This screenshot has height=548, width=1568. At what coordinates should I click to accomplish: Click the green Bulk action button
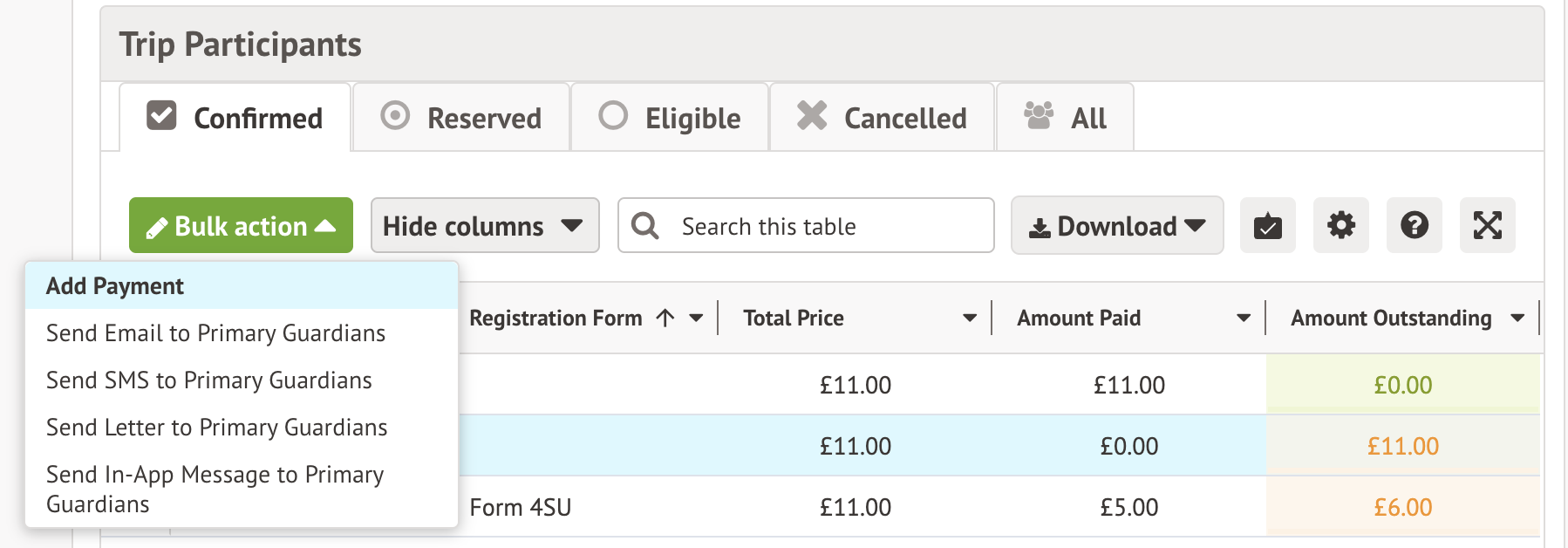pyautogui.click(x=241, y=226)
